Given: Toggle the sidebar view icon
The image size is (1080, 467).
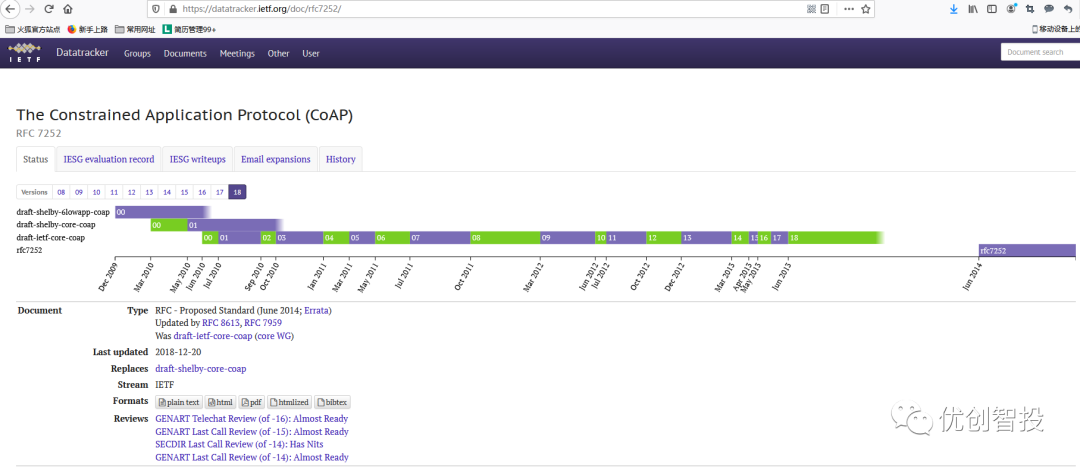Looking at the screenshot, I should tap(991, 9).
